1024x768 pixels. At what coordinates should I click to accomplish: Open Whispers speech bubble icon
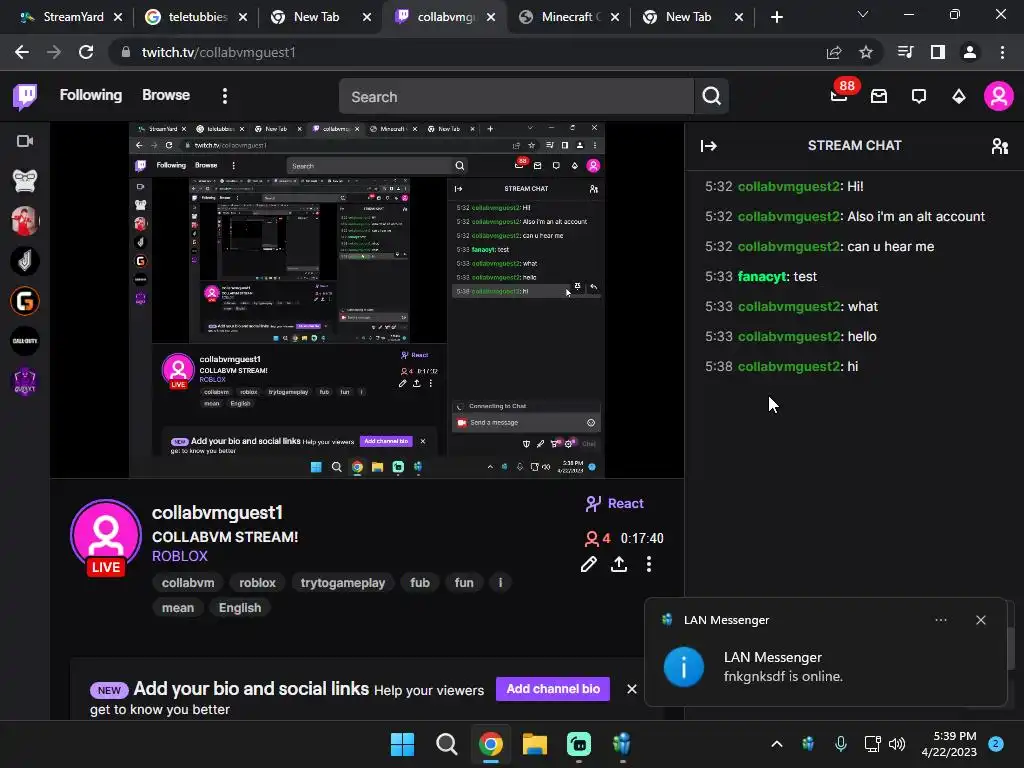pos(919,97)
